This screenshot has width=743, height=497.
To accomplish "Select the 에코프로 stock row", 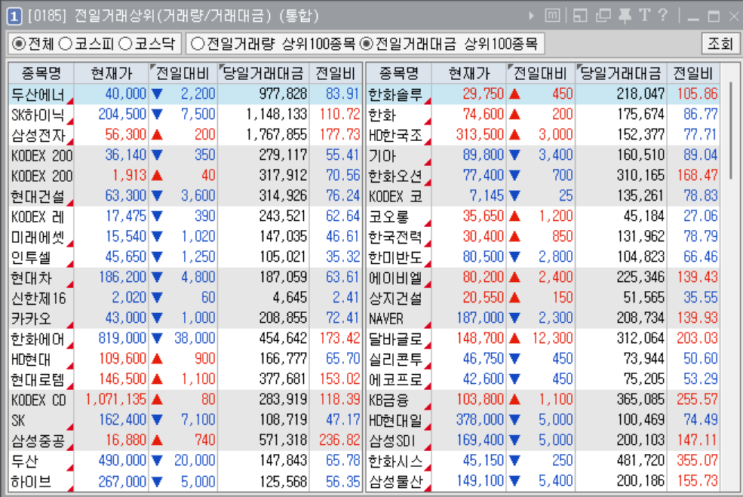I will coord(543,380).
